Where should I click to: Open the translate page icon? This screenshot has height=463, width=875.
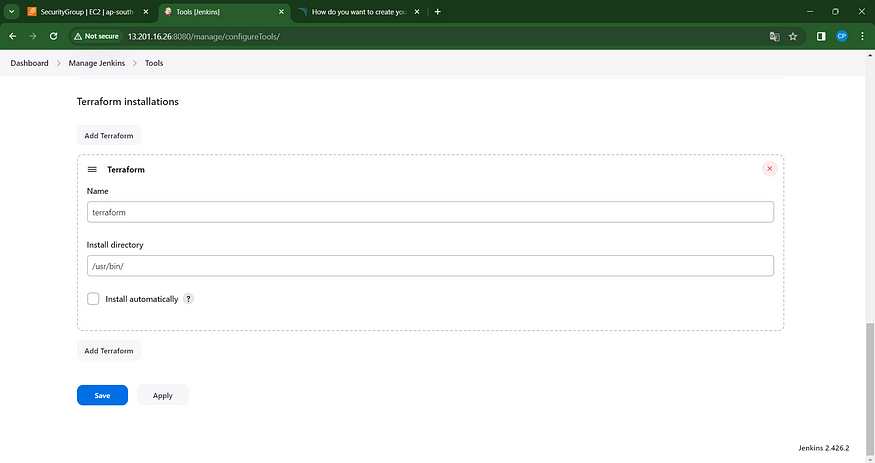(x=775, y=36)
